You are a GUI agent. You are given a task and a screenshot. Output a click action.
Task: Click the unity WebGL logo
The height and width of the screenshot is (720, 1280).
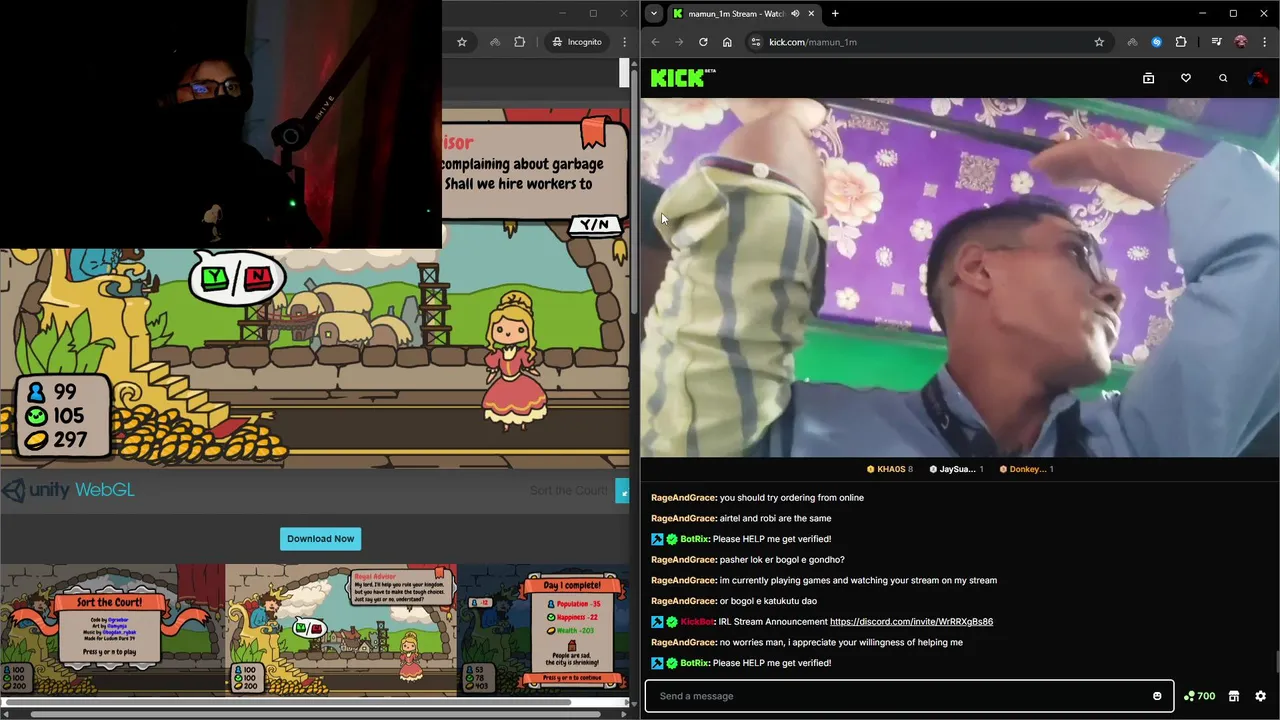coord(68,490)
